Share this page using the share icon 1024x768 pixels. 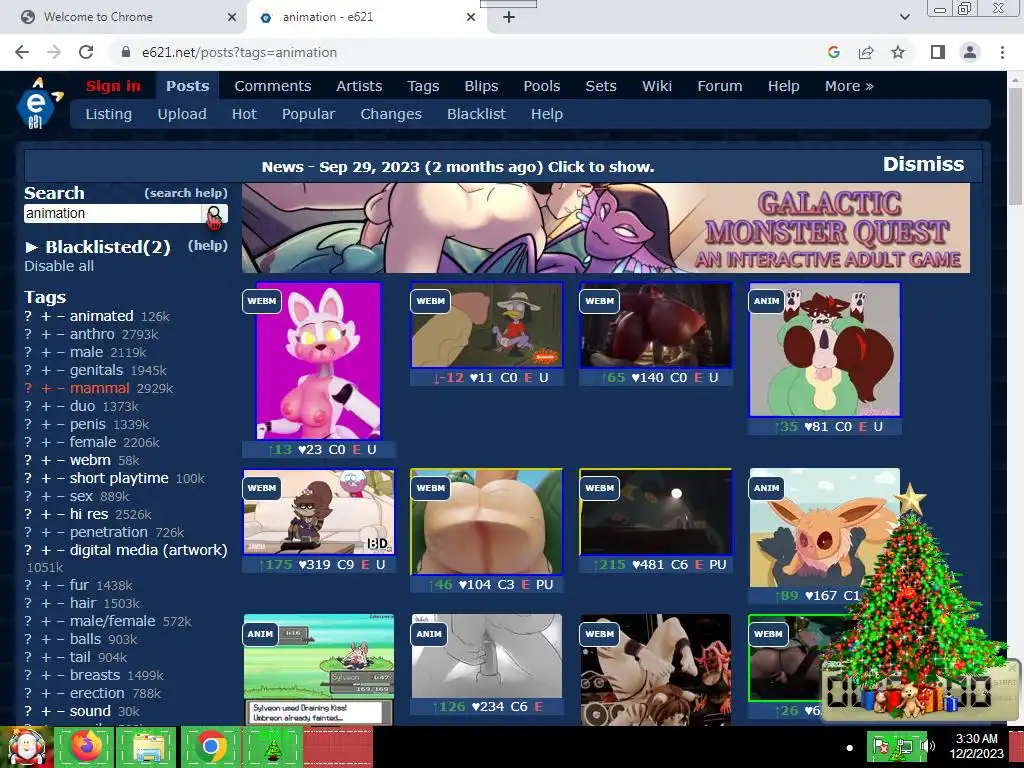point(866,52)
